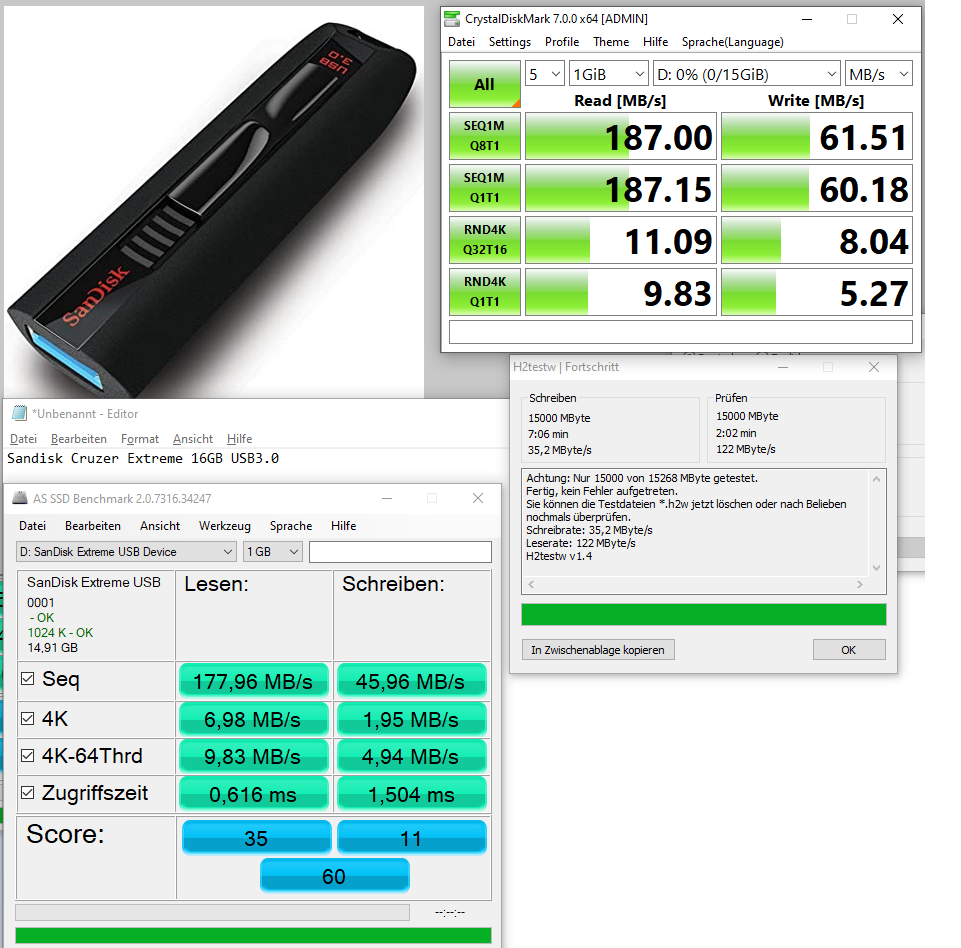Open Hilfe menu in CrystalDiskMark

coord(655,42)
